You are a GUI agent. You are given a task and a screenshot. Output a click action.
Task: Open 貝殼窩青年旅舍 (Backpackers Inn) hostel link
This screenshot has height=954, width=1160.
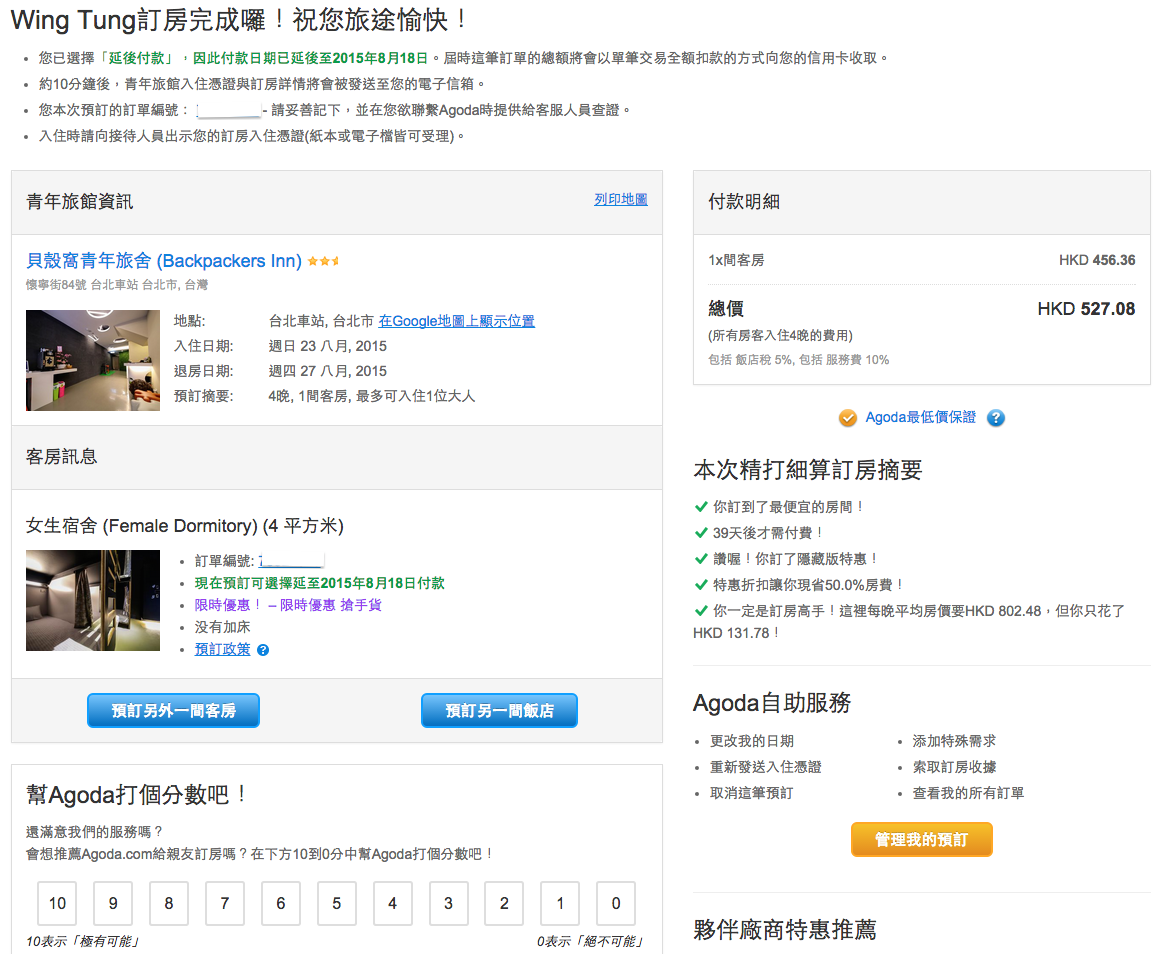[163, 260]
